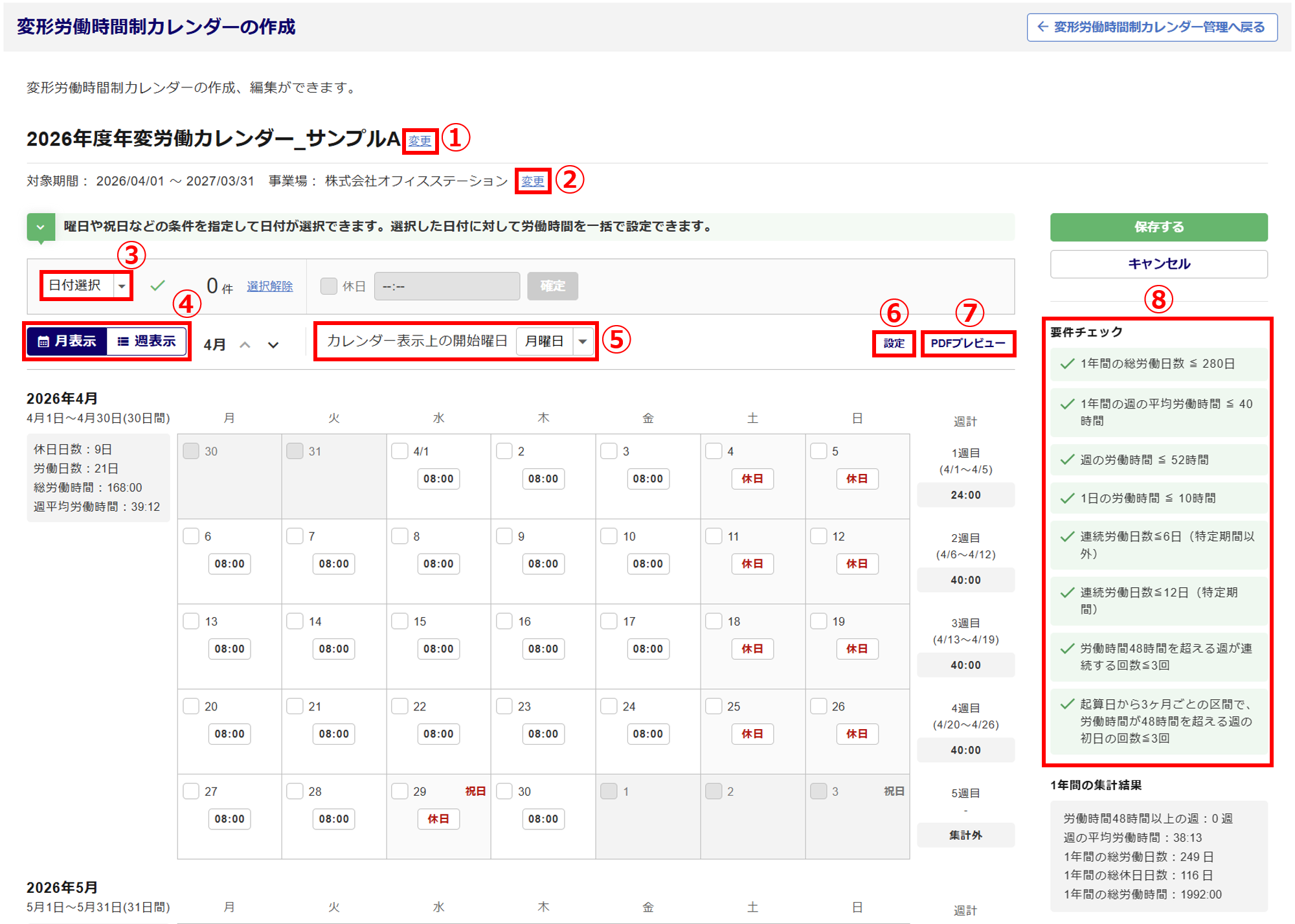Click the 設定 settings button
The height and width of the screenshot is (924, 1295).
click(x=894, y=343)
